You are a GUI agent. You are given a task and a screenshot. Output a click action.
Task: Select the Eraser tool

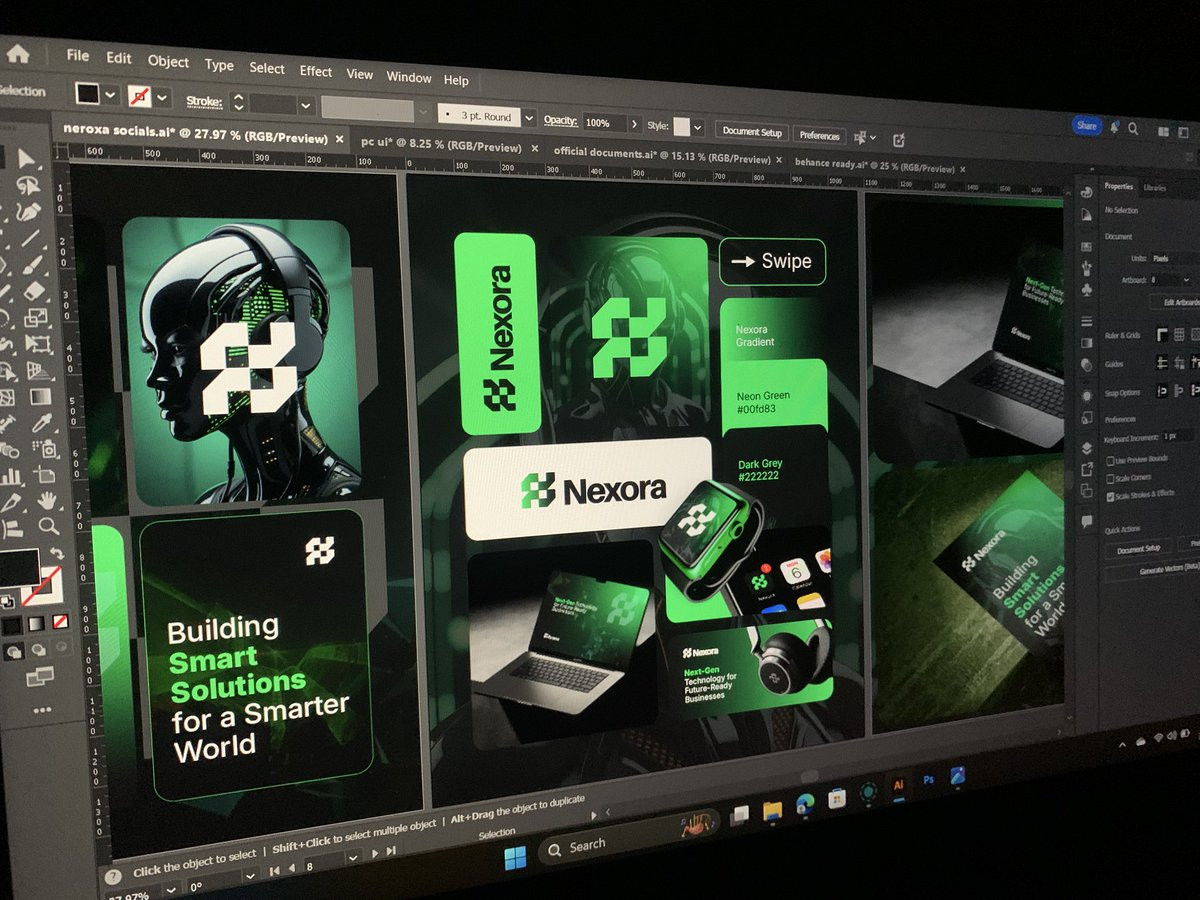click(x=33, y=290)
